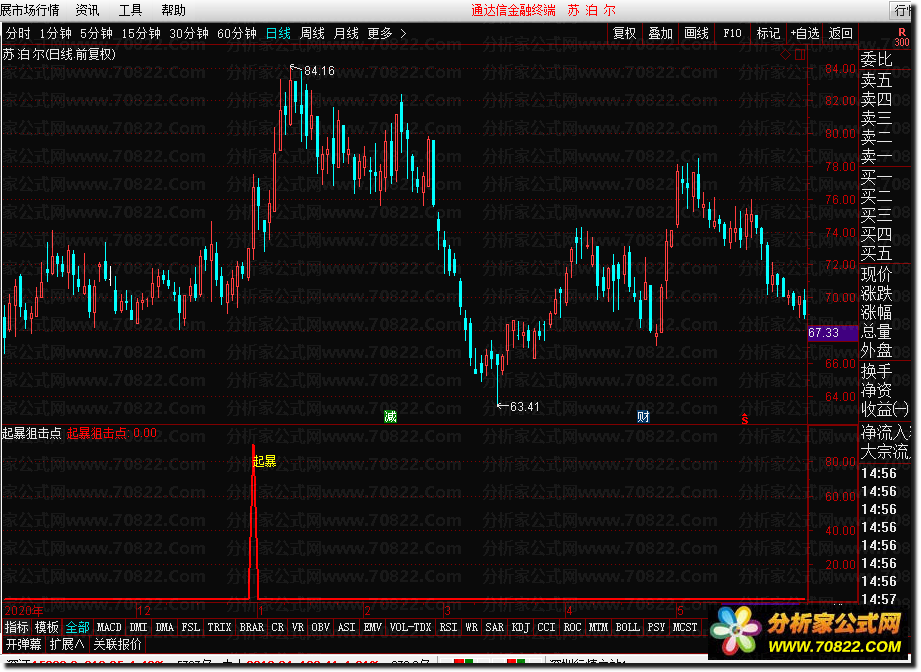Switch the indicator to MACD
This screenshot has height=672, width=921.
[109, 627]
